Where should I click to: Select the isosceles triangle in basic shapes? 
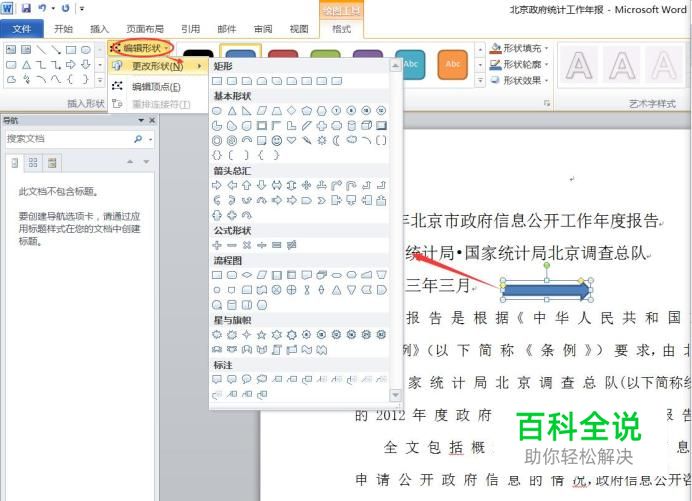coord(232,110)
